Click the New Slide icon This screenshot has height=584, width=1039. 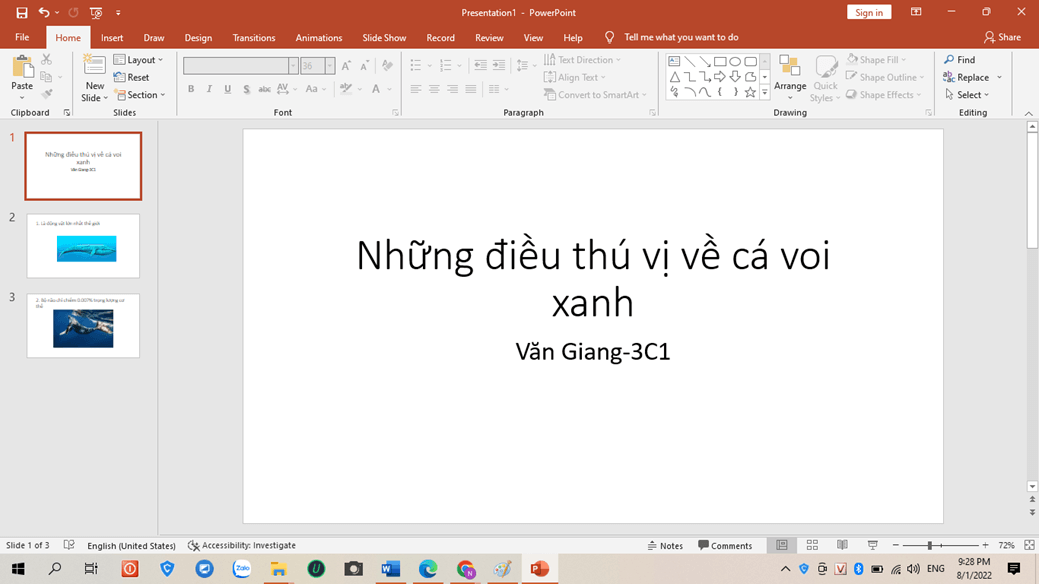(x=94, y=68)
